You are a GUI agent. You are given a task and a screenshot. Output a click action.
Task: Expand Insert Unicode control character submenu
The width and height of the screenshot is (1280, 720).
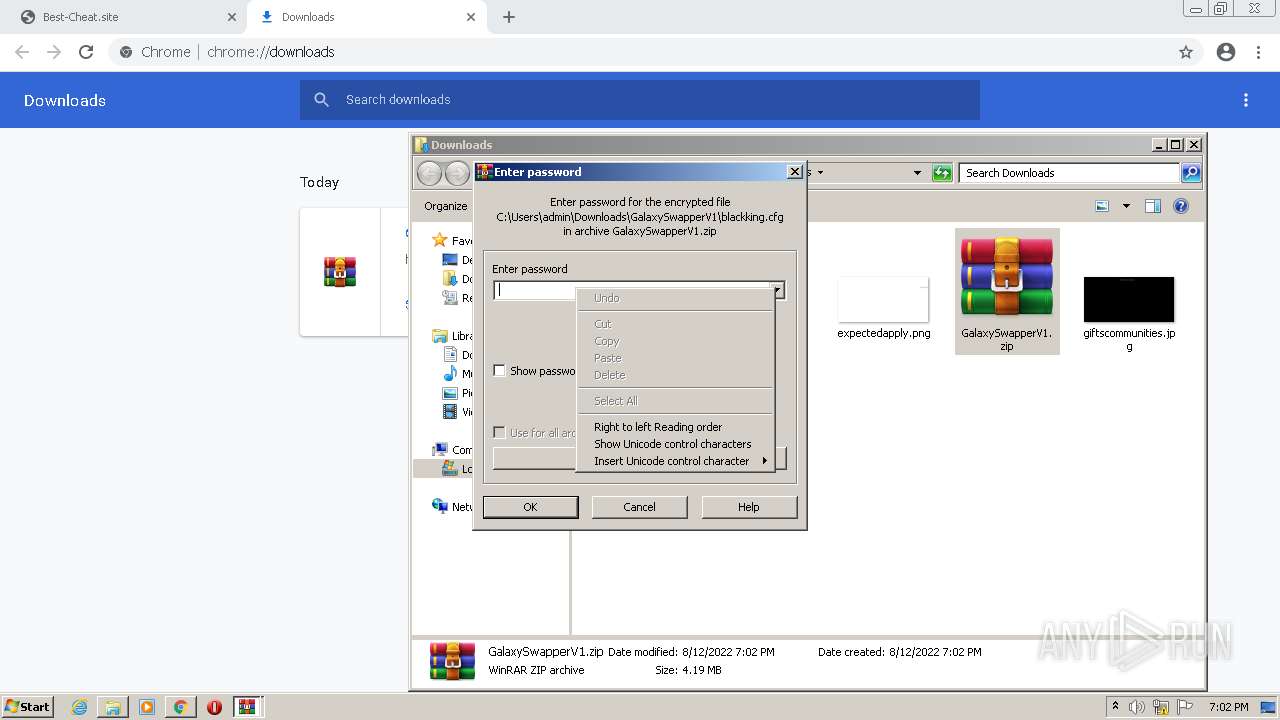click(675, 461)
